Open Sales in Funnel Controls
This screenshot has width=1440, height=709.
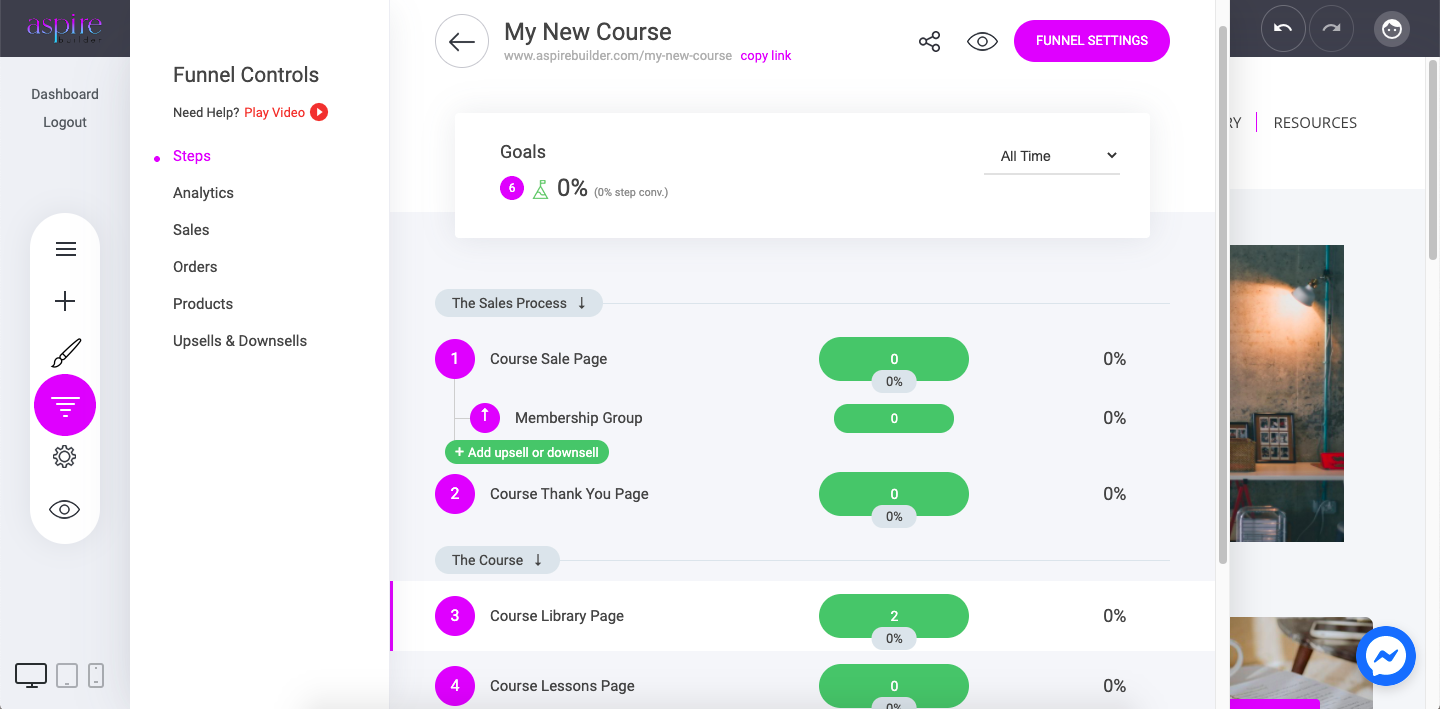tap(191, 230)
